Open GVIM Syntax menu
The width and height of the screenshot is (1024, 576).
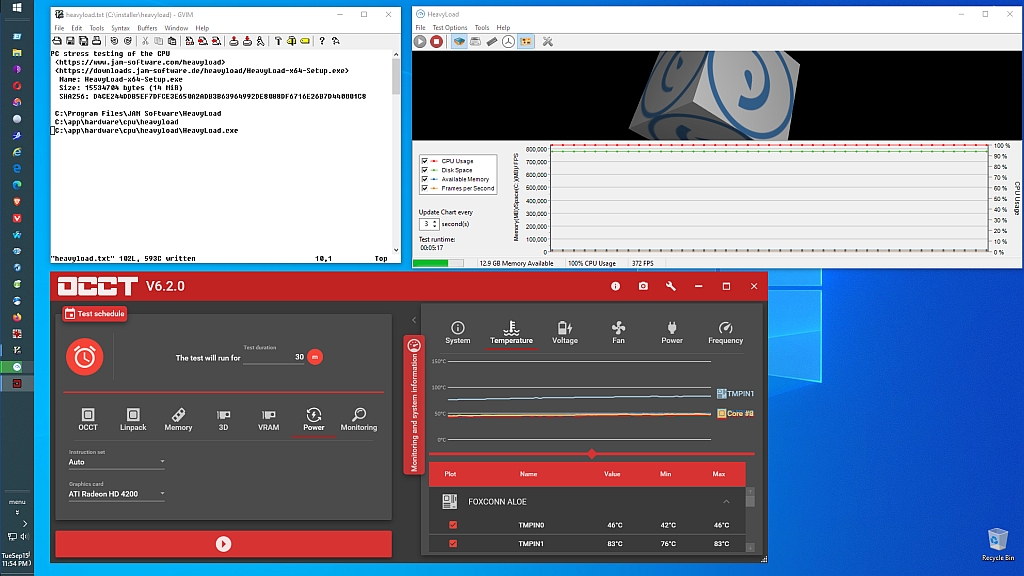coord(120,28)
